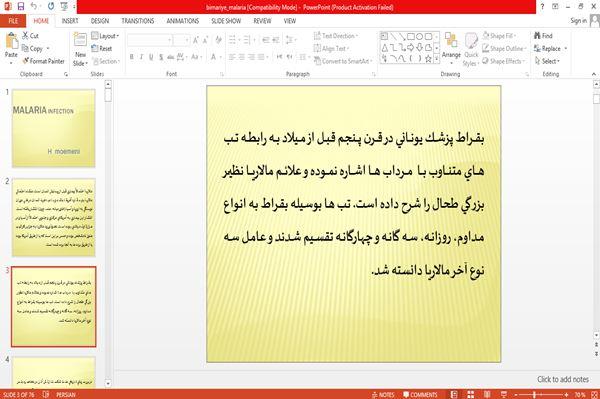The image size is (600, 399).
Task: Click Clear All Formatting icon
Action: (218, 40)
